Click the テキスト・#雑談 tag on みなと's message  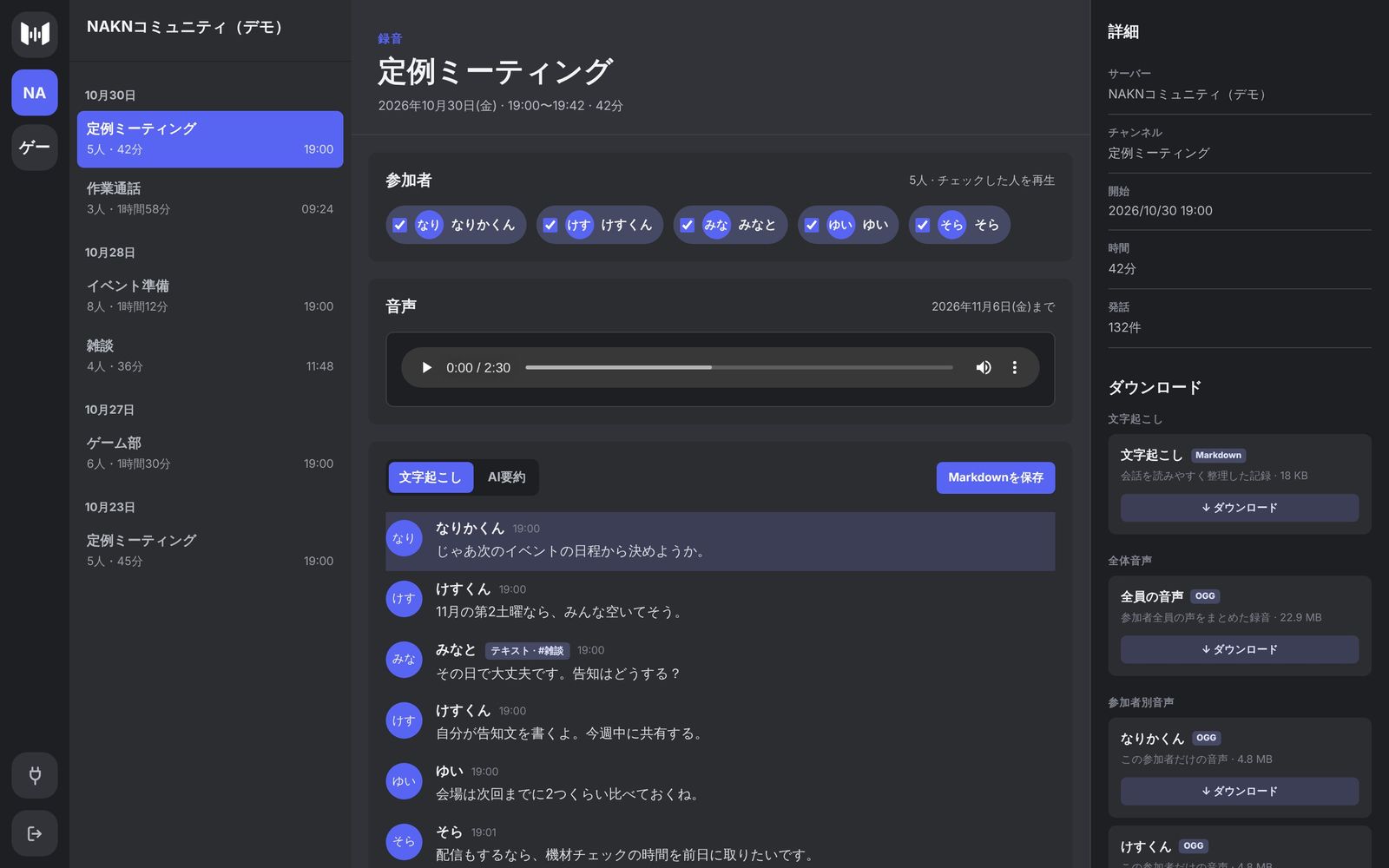pos(527,650)
